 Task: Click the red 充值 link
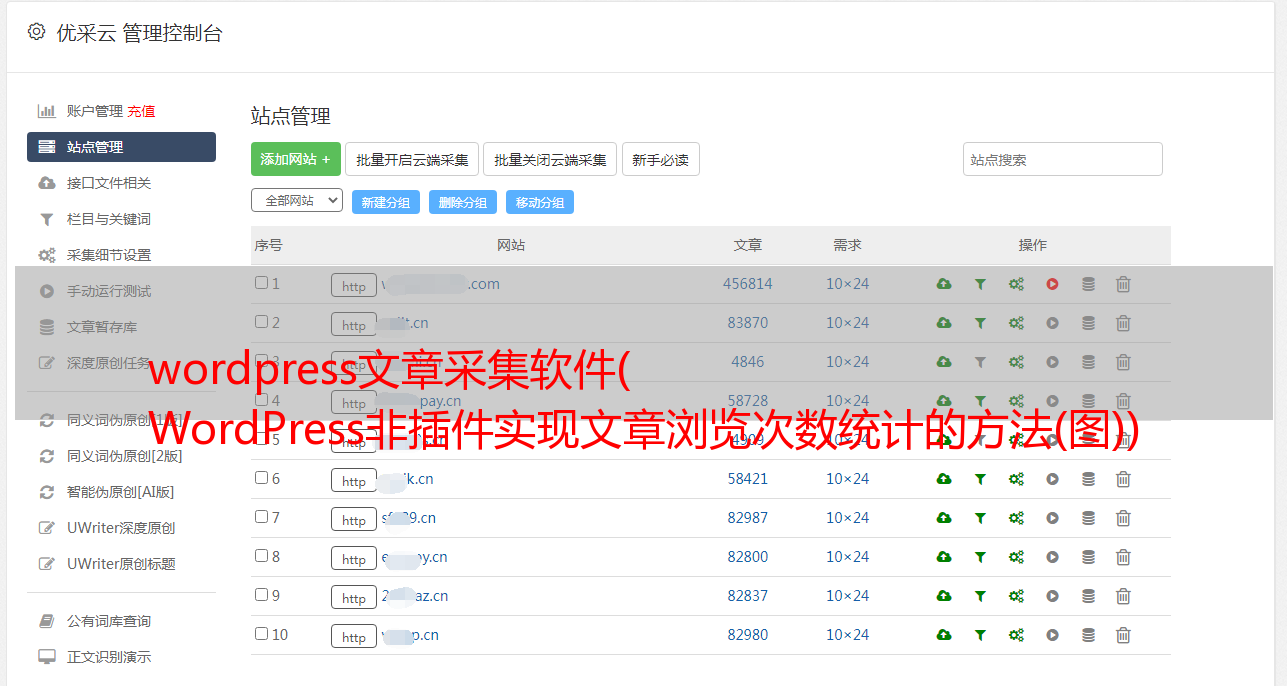tap(141, 111)
